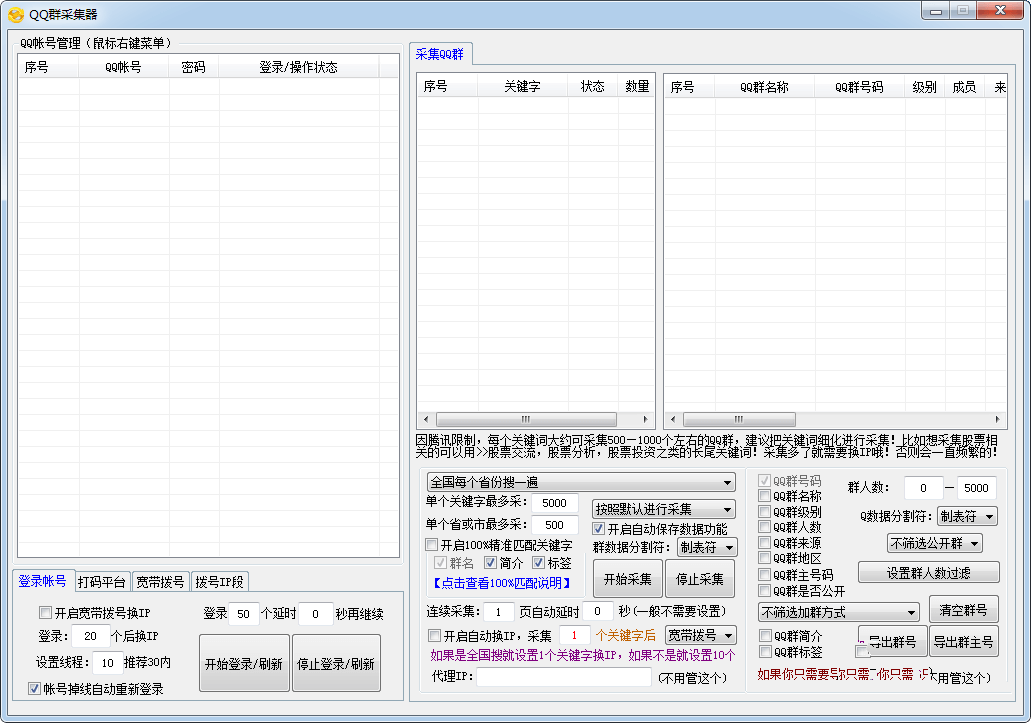1031x723 pixels.
Task: Export group numbers with 导出群号 button
Action: pyautogui.click(x=893, y=641)
